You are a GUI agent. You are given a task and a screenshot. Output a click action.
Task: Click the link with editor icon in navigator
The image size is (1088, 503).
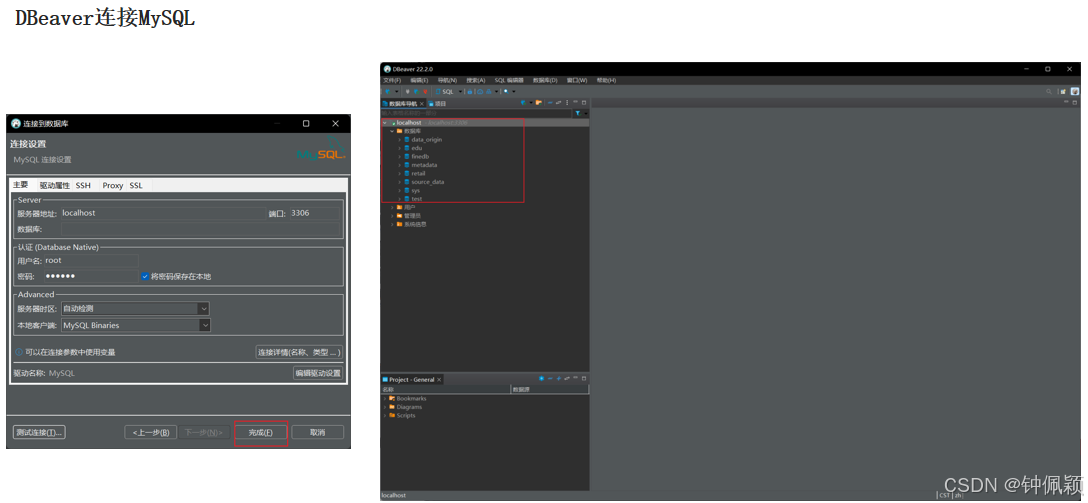559,103
